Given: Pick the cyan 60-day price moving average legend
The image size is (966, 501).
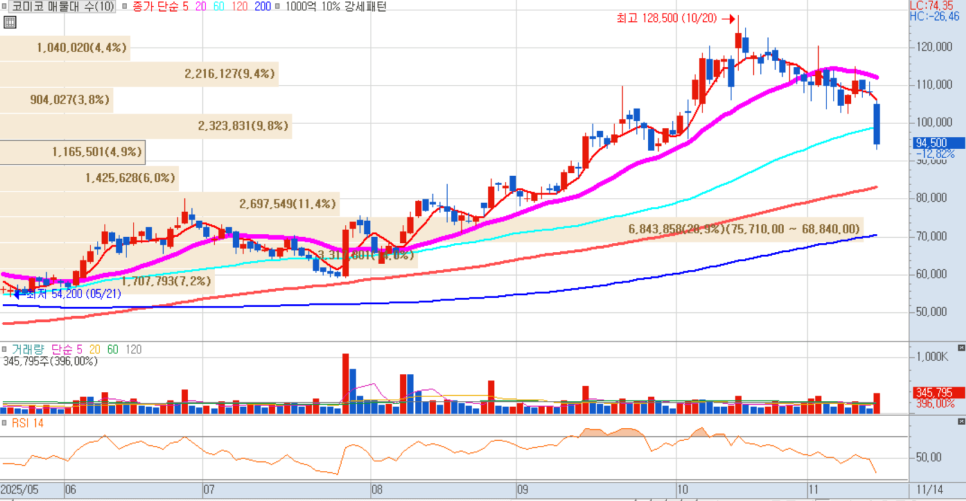Looking at the screenshot, I should click(219, 7).
